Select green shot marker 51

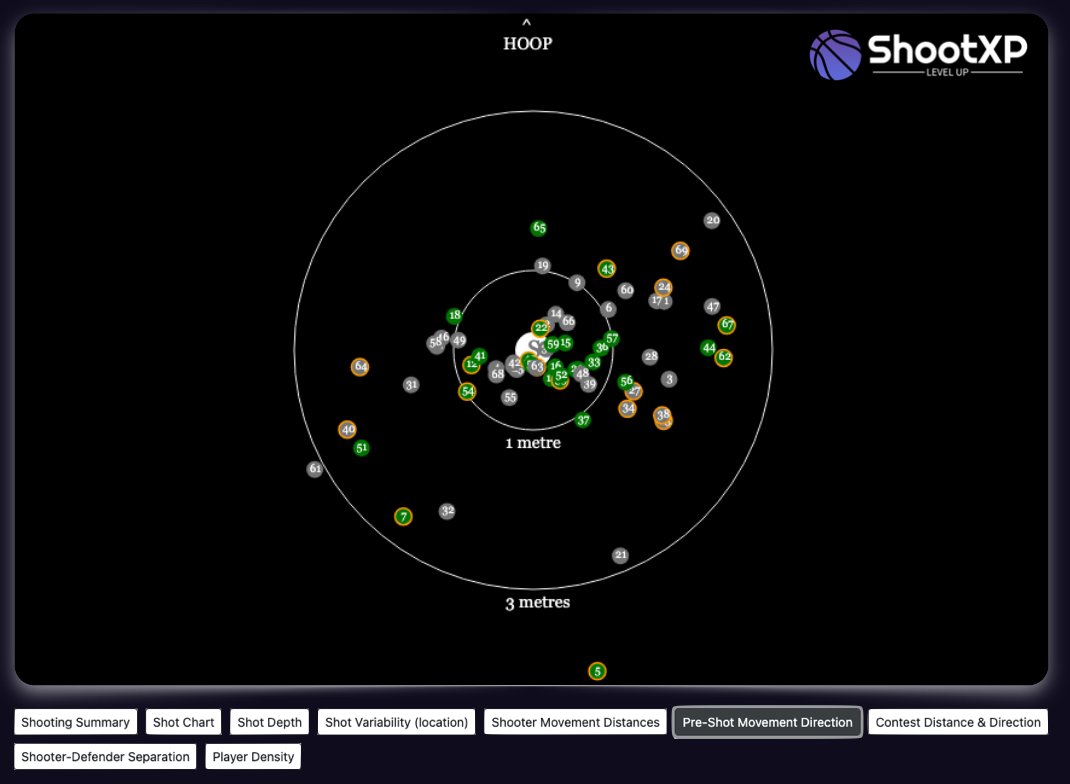361,448
